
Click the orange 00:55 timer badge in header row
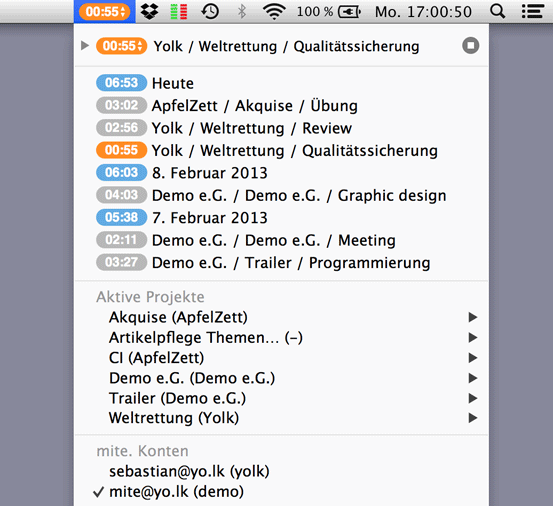click(121, 45)
